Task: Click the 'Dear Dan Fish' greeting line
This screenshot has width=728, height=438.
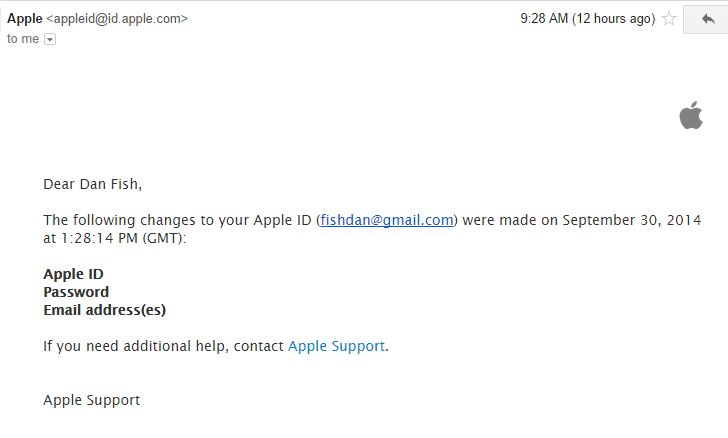Action: pyautogui.click(x=92, y=184)
